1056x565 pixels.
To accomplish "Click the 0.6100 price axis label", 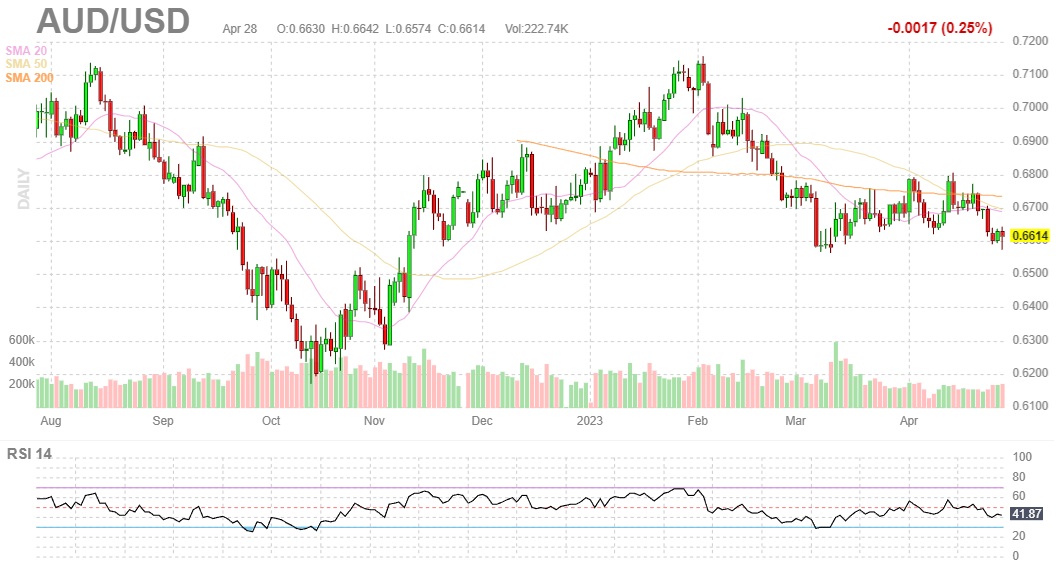I will 1030,406.
